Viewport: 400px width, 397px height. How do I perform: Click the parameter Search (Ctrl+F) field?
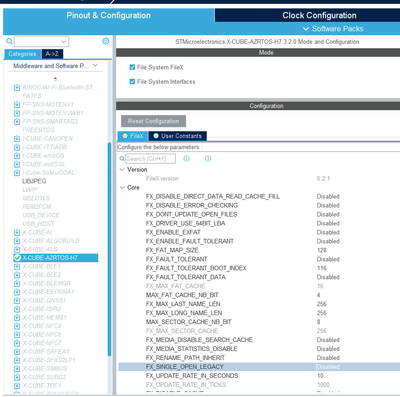[150, 159]
